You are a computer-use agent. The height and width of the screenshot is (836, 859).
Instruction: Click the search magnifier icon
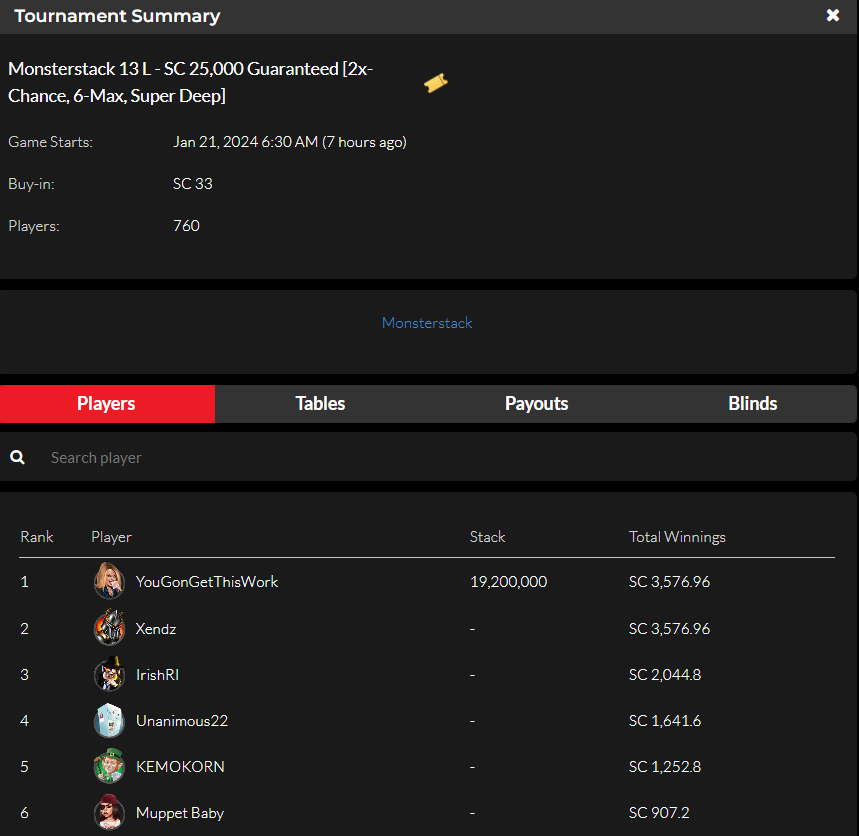18,457
